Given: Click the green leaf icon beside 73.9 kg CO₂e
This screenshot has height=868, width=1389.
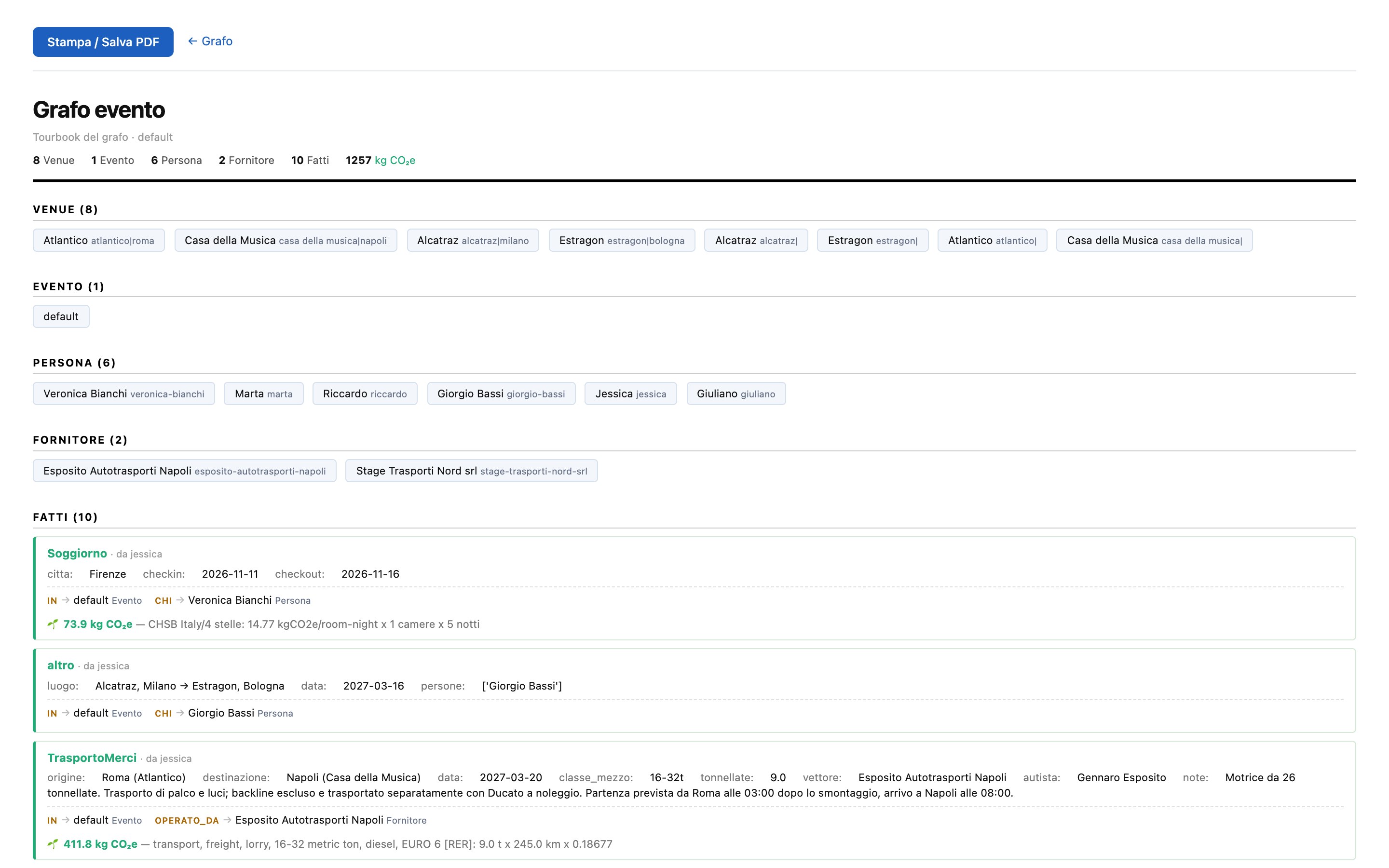Looking at the screenshot, I should (x=53, y=624).
